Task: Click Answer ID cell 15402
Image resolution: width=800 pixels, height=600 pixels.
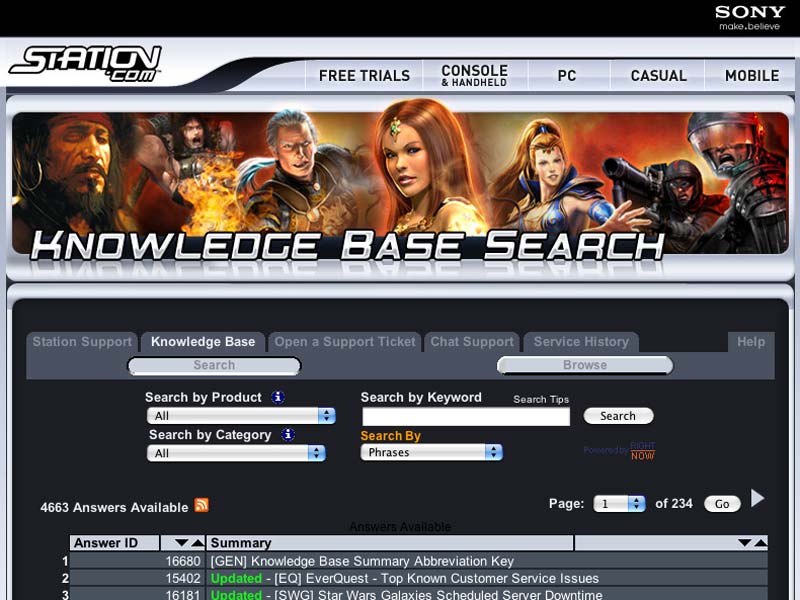Action: [137, 579]
